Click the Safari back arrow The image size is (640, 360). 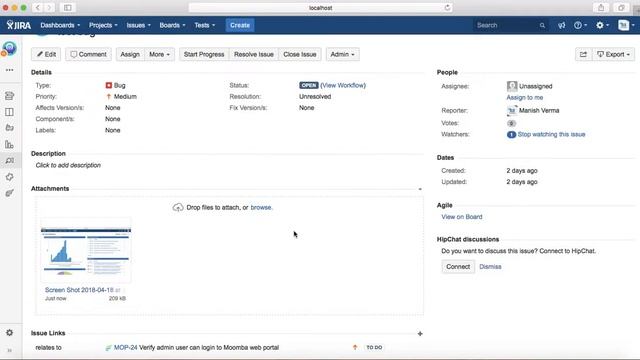tap(38, 8)
